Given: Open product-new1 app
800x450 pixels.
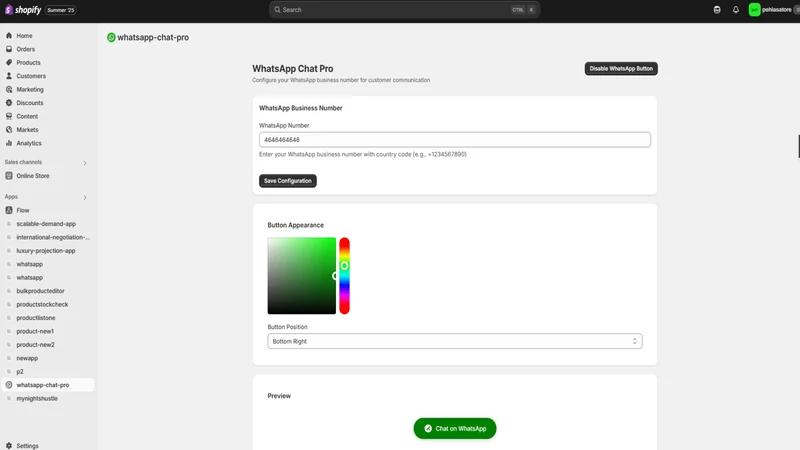Looking at the screenshot, I should click(35, 331).
